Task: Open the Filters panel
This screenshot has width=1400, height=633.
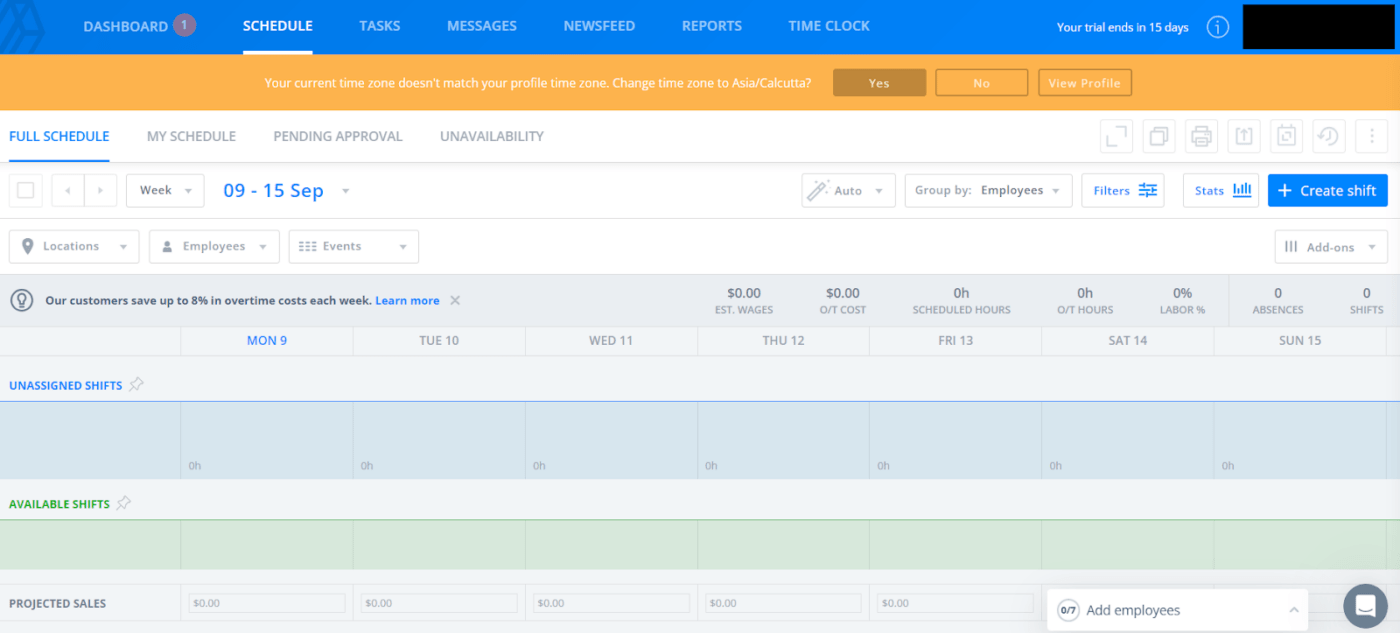Action: [1123, 190]
